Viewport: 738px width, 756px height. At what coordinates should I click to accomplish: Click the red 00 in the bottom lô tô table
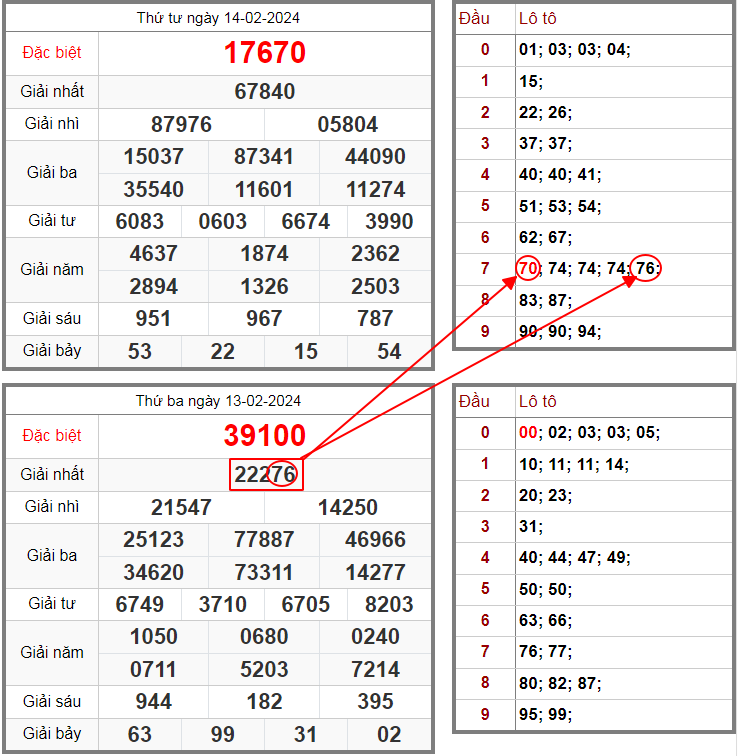[x=528, y=433]
